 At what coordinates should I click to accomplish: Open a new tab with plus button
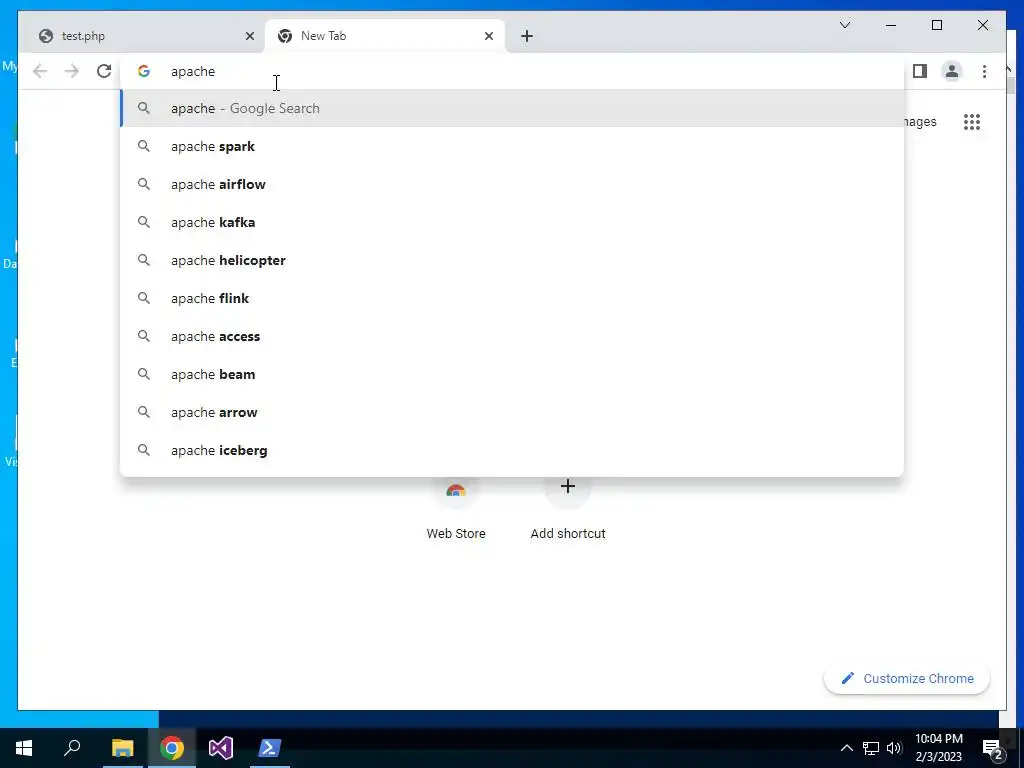[527, 36]
